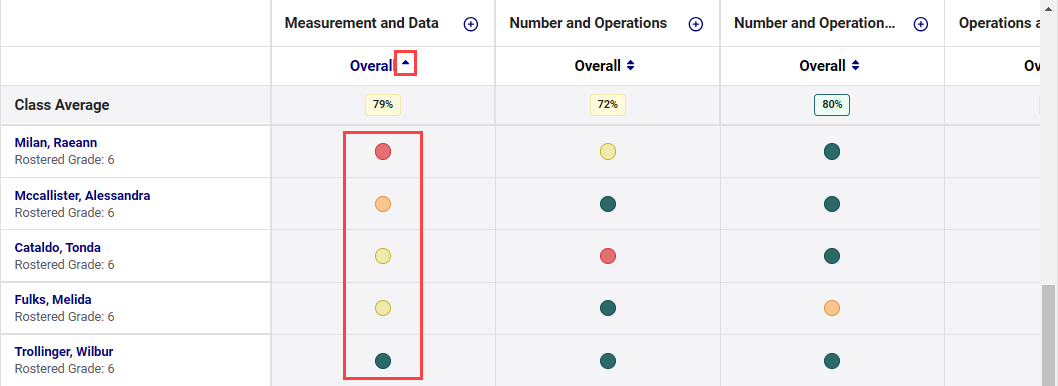Open student Cataldo, Tonda

click(x=58, y=248)
